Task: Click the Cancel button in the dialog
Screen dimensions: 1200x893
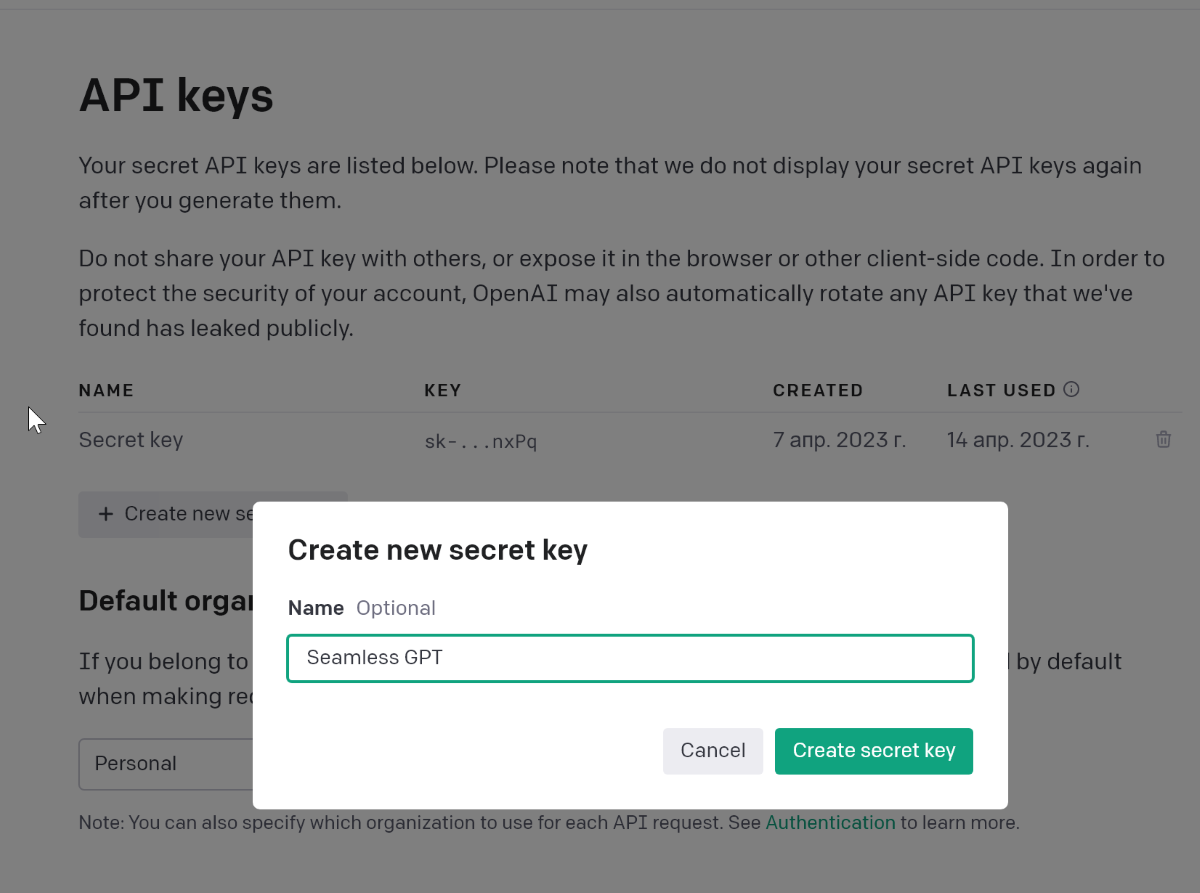Action: (x=713, y=751)
